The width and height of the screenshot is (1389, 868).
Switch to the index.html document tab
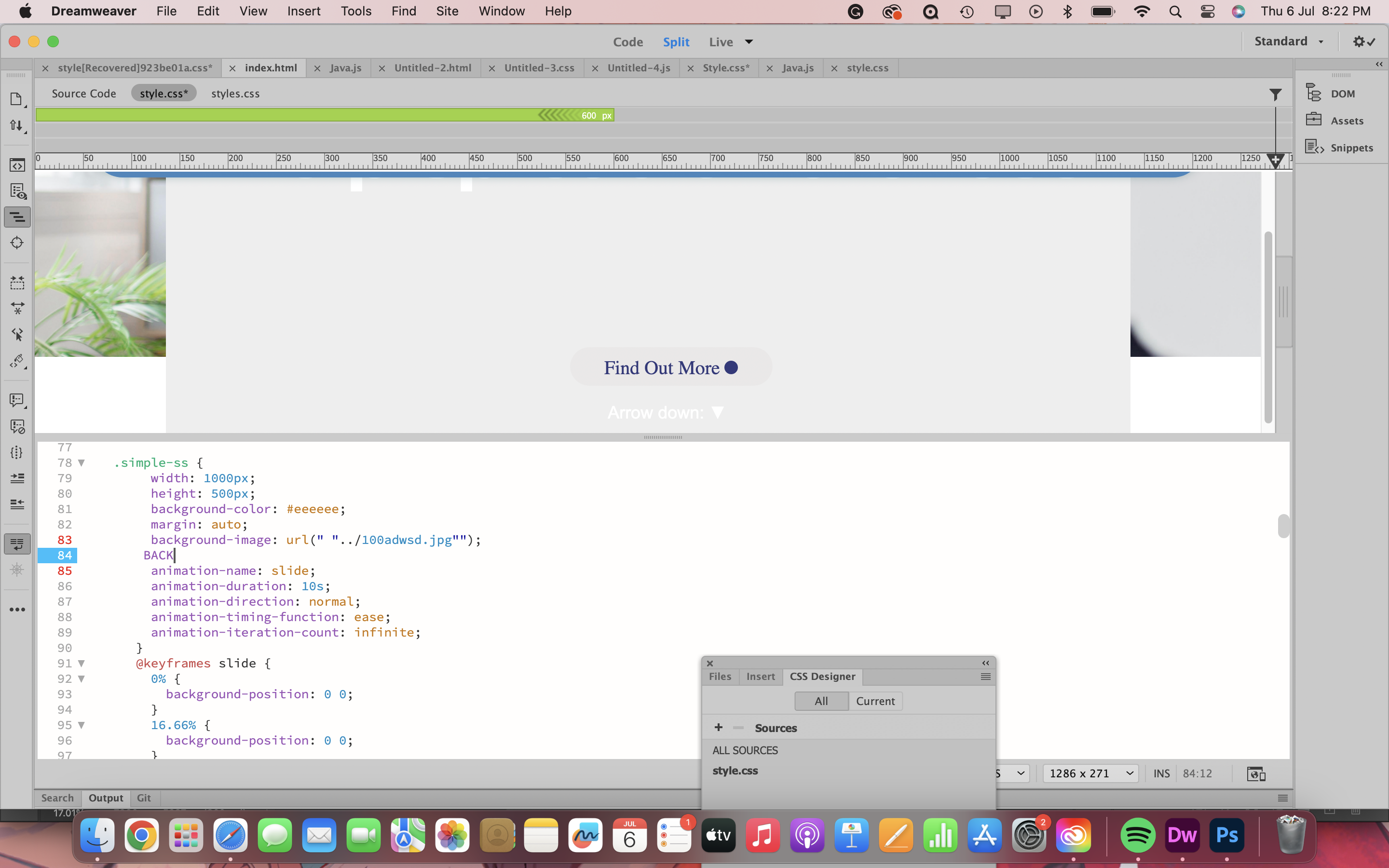coord(271,68)
